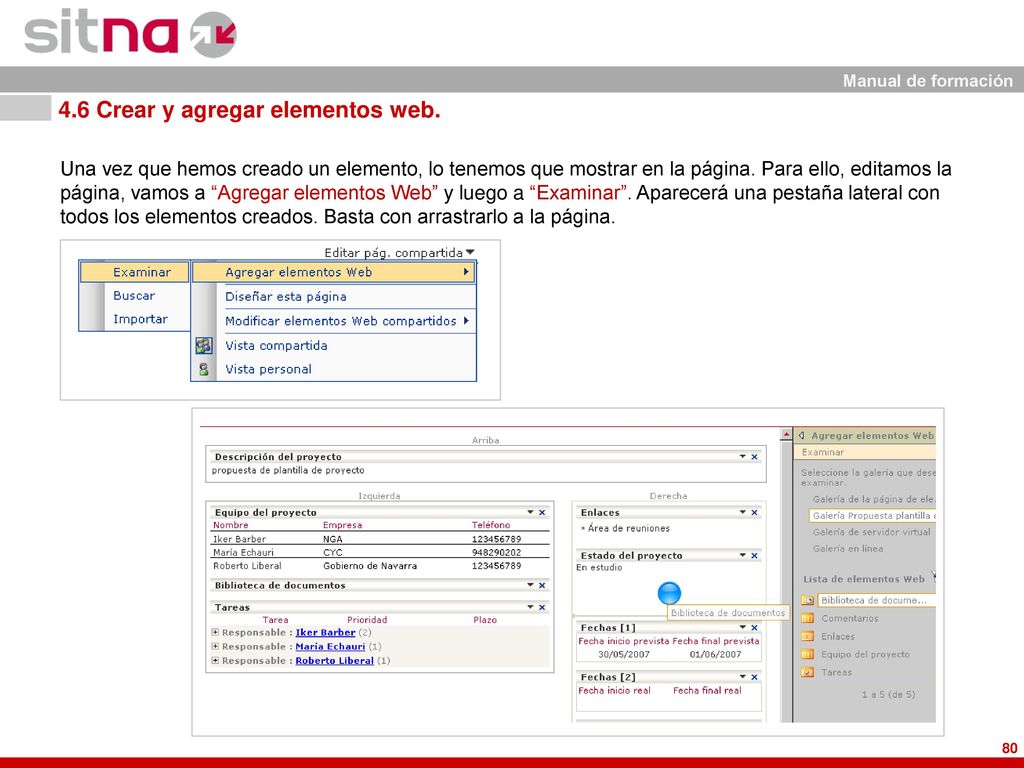Click the Vista compartida icon
Screen dimensions: 1024x768
click(x=204, y=345)
